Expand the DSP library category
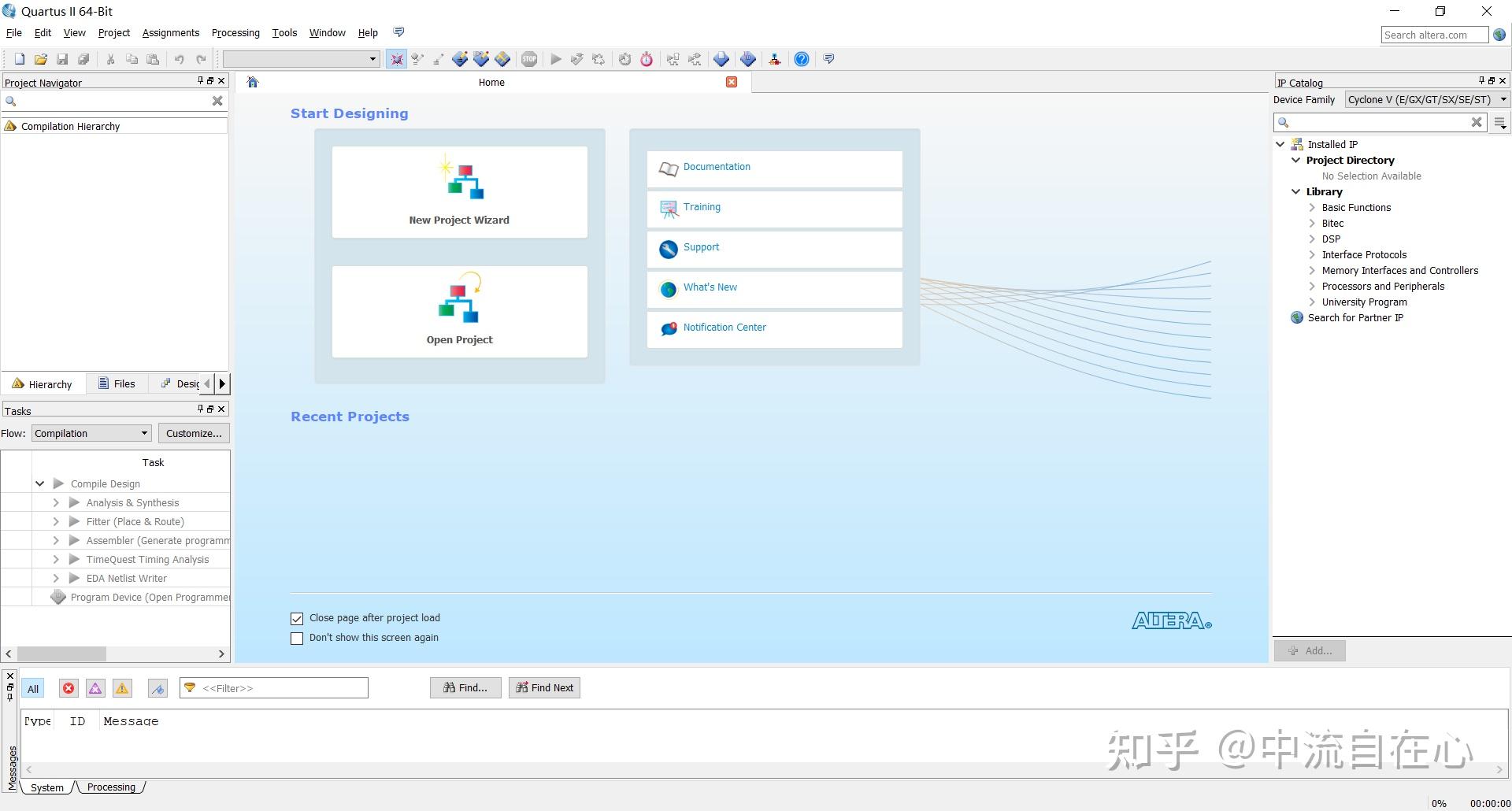 (x=1312, y=239)
